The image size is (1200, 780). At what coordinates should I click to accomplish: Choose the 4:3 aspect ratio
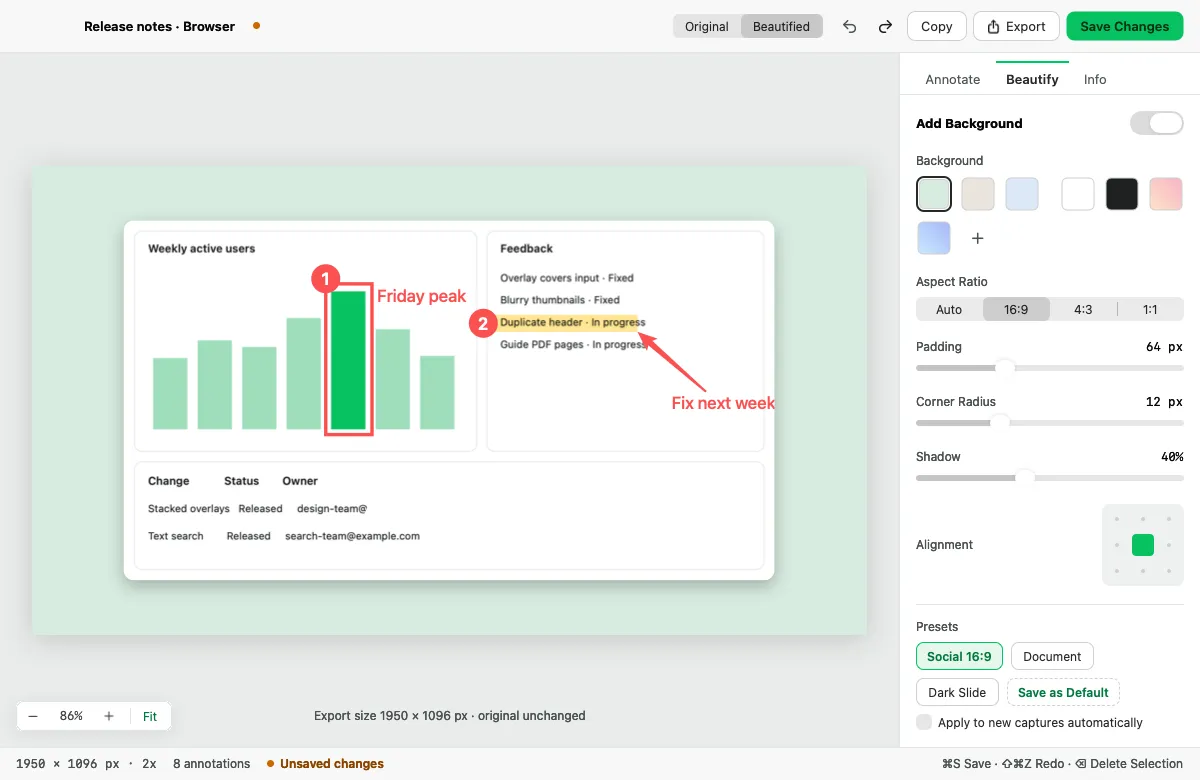1083,309
